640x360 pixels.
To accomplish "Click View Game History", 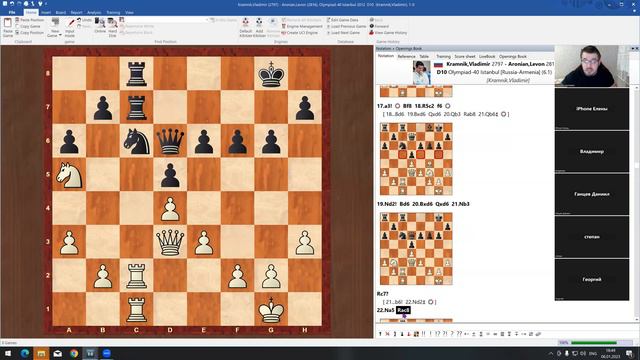I will 388,33.
